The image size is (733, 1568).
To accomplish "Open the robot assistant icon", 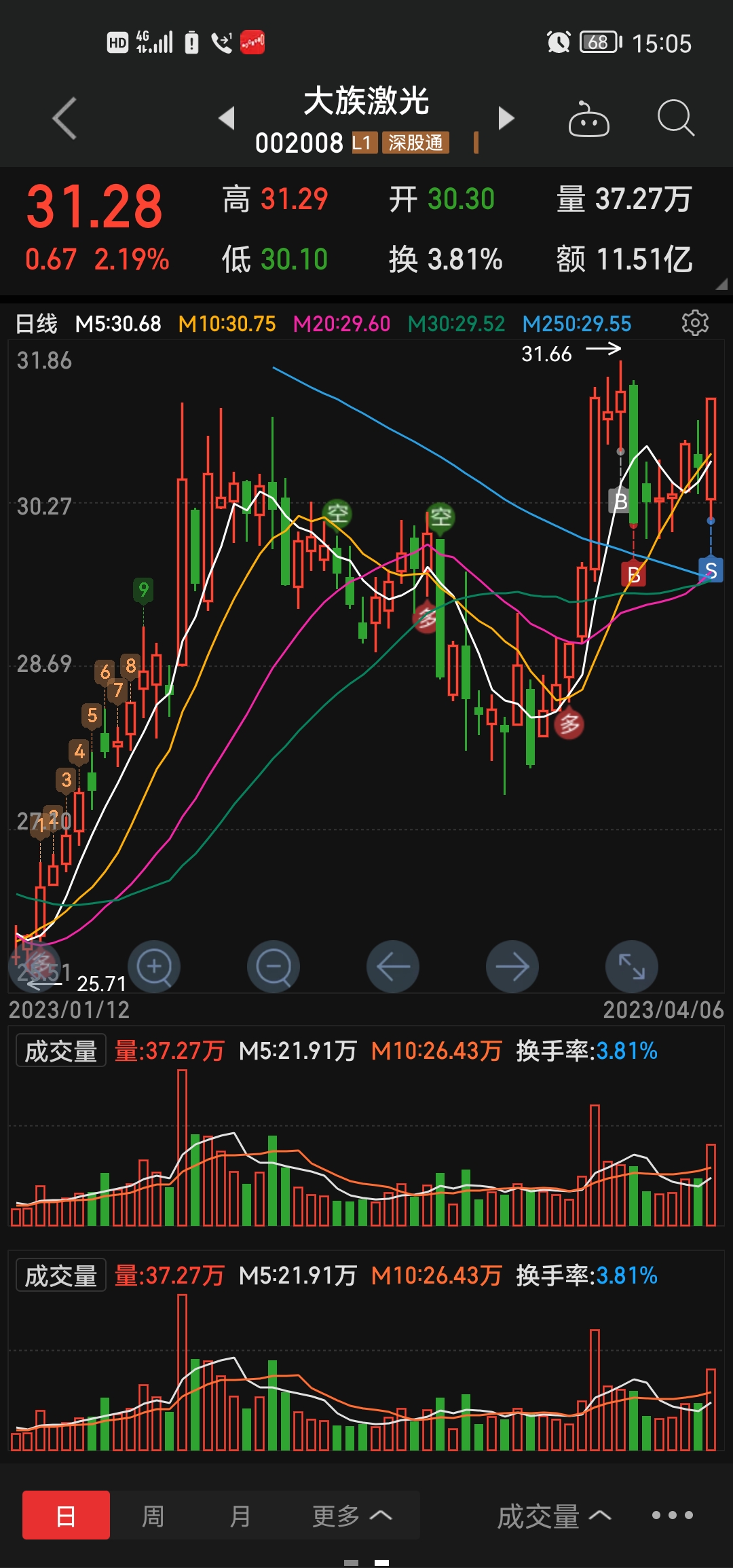I will (x=588, y=119).
